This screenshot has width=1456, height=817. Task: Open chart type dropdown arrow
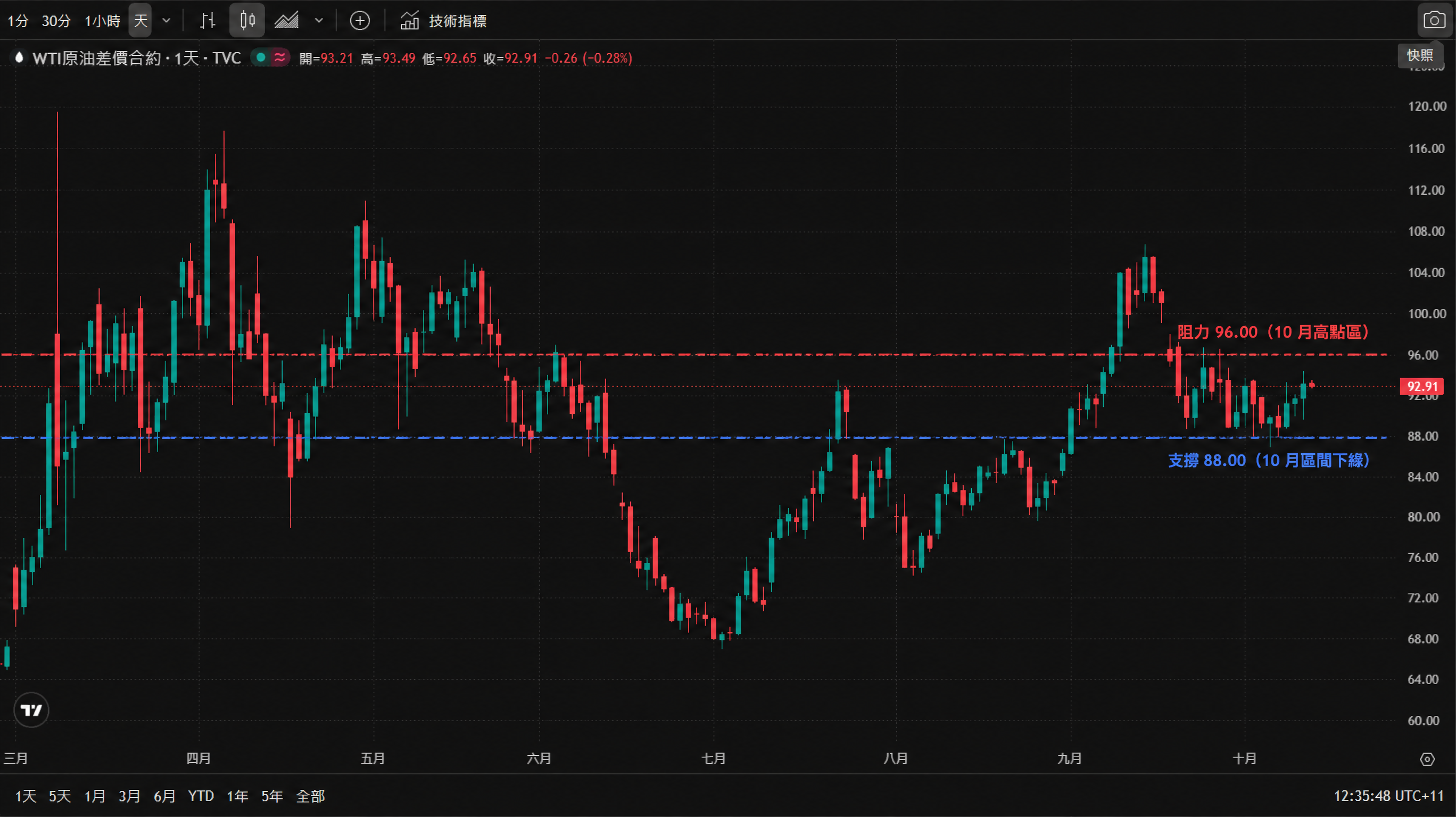[319, 21]
